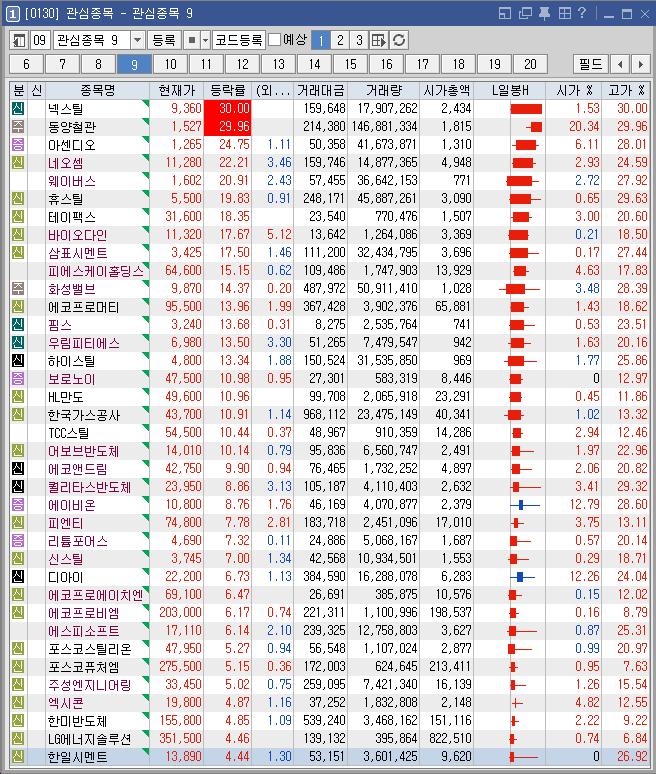Click the 신 badge icon of 네오셈 row

pyautogui.click(x=18, y=162)
